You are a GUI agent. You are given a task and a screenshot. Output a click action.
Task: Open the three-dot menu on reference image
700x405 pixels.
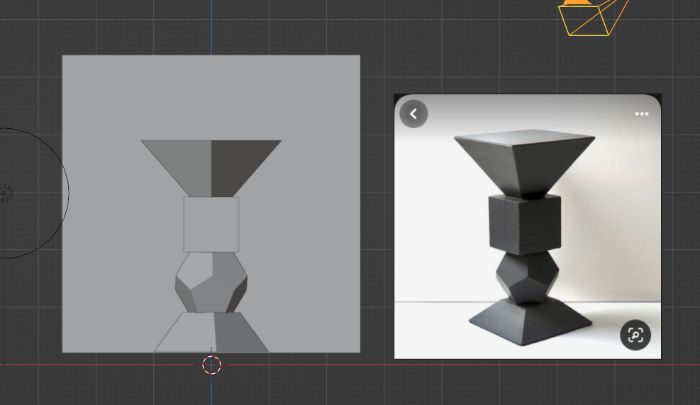click(642, 114)
